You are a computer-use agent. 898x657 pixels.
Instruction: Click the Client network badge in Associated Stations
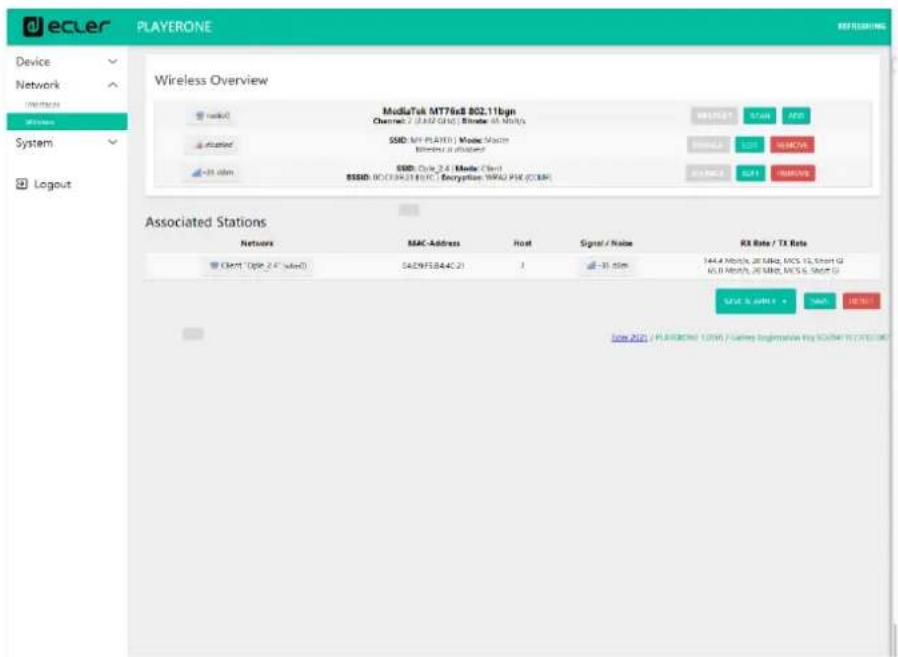point(258,265)
